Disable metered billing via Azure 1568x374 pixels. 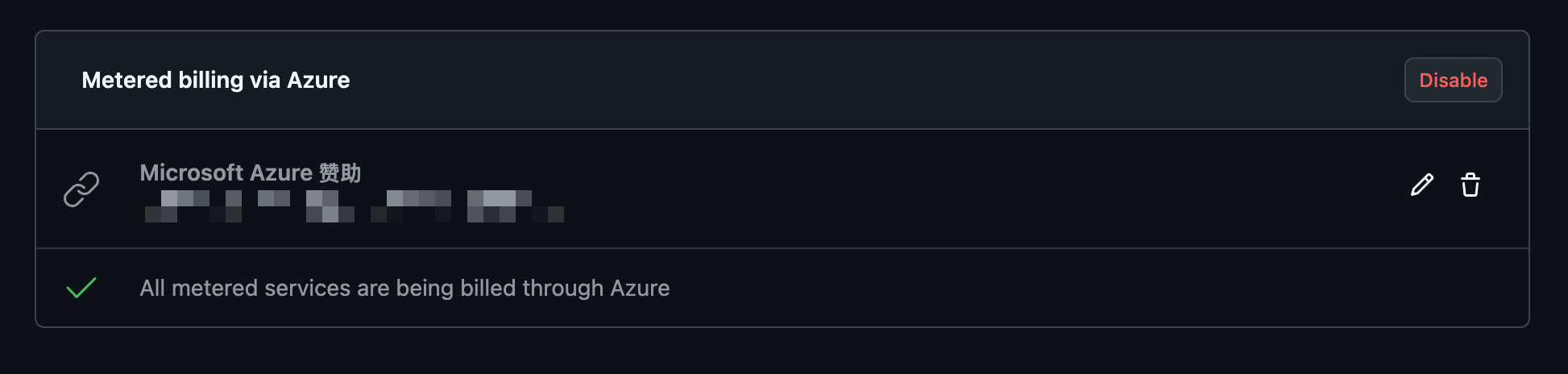[1453, 80]
